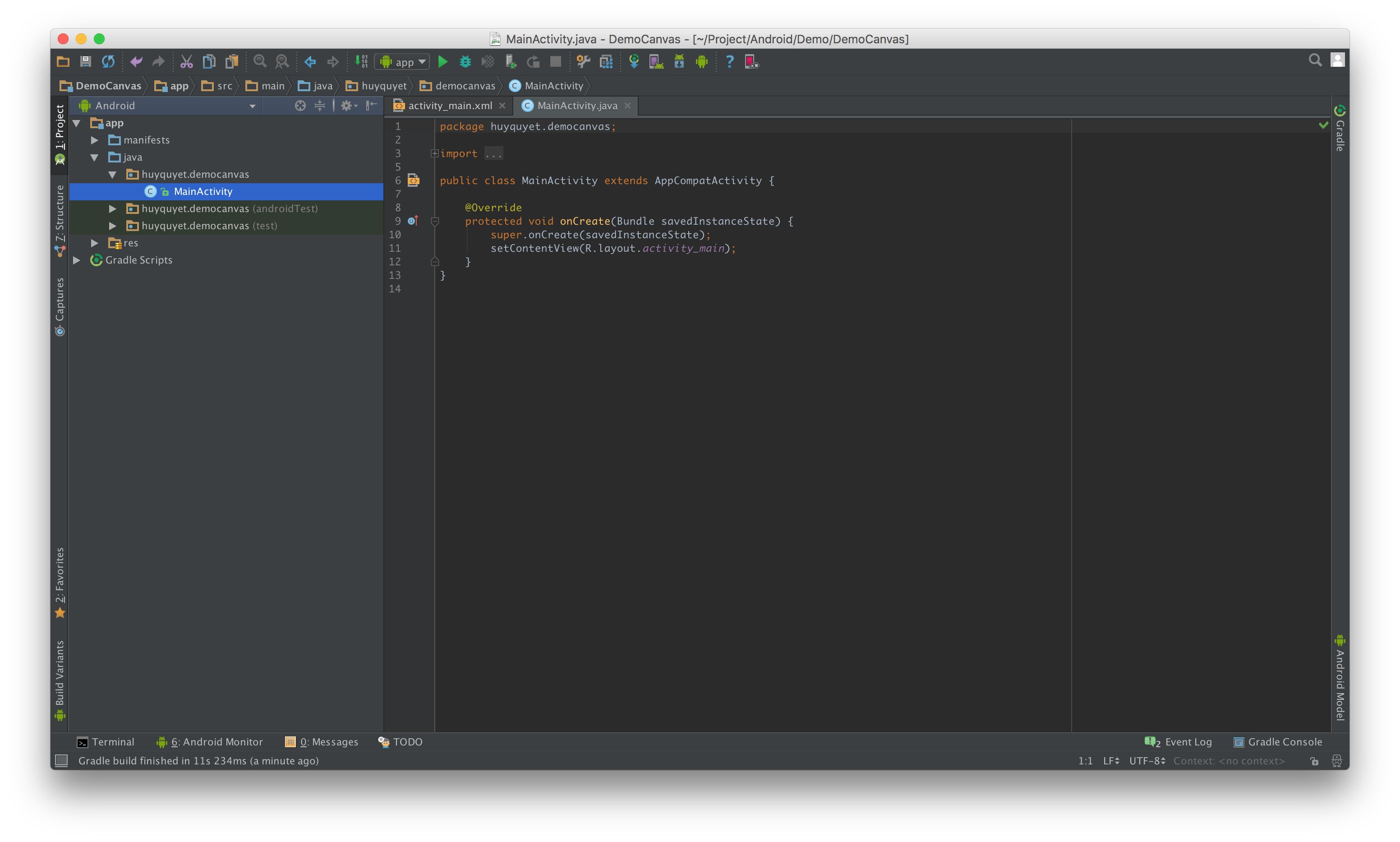Toggle the Favorites tool window tab
Screen dimensions: 1400x842
(60, 583)
